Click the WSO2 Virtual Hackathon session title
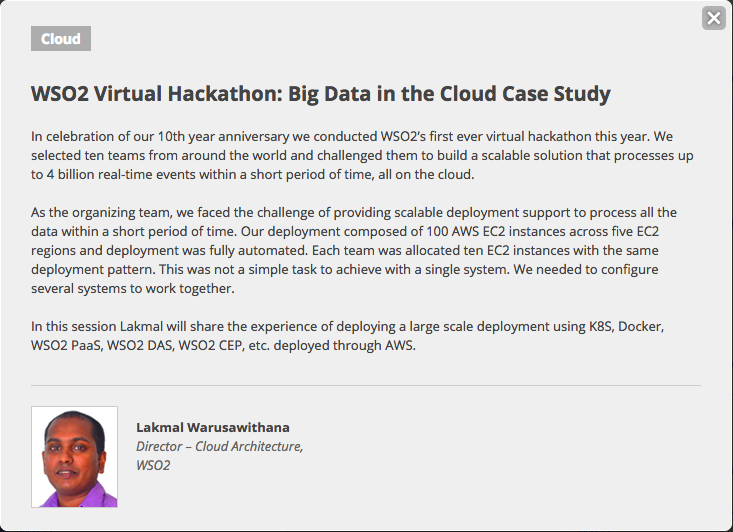The image size is (733, 532). pyautogui.click(x=321, y=95)
